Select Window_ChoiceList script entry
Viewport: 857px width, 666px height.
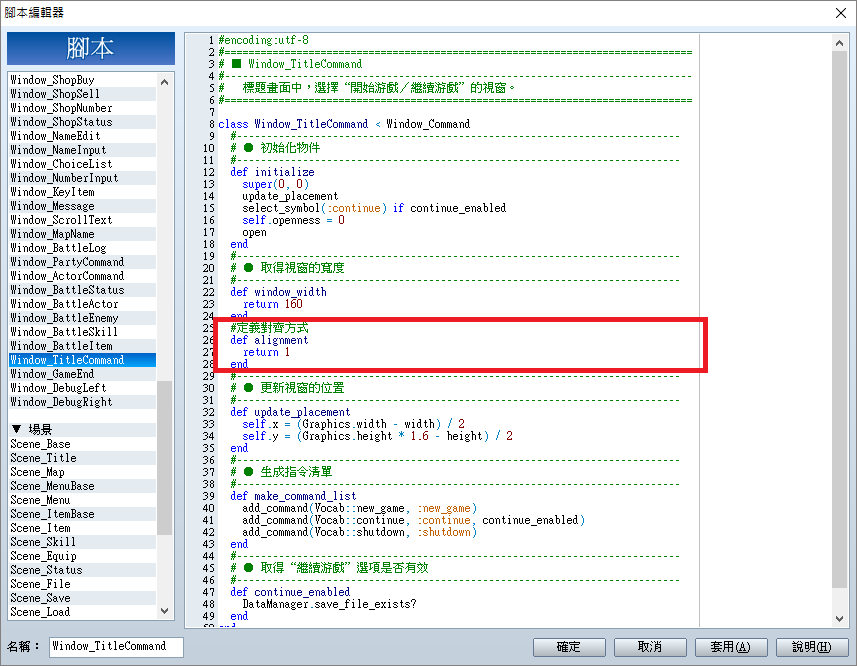pyautogui.click(x=83, y=164)
